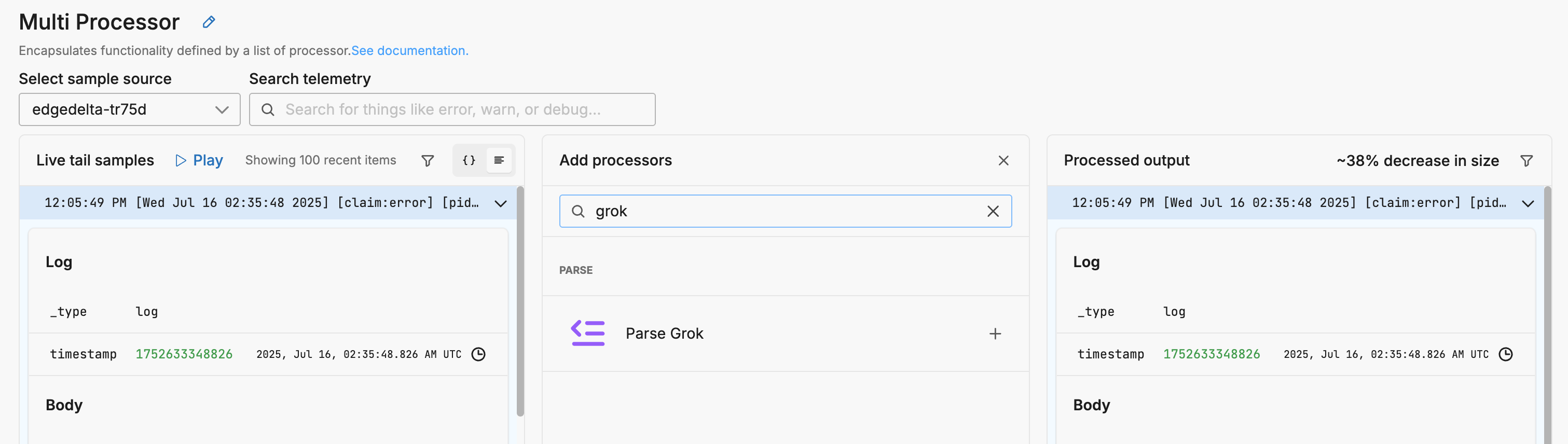Collapse the Processed output log entry chevron
The height and width of the screenshot is (444, 1568).
click(x=1528, y=204)
